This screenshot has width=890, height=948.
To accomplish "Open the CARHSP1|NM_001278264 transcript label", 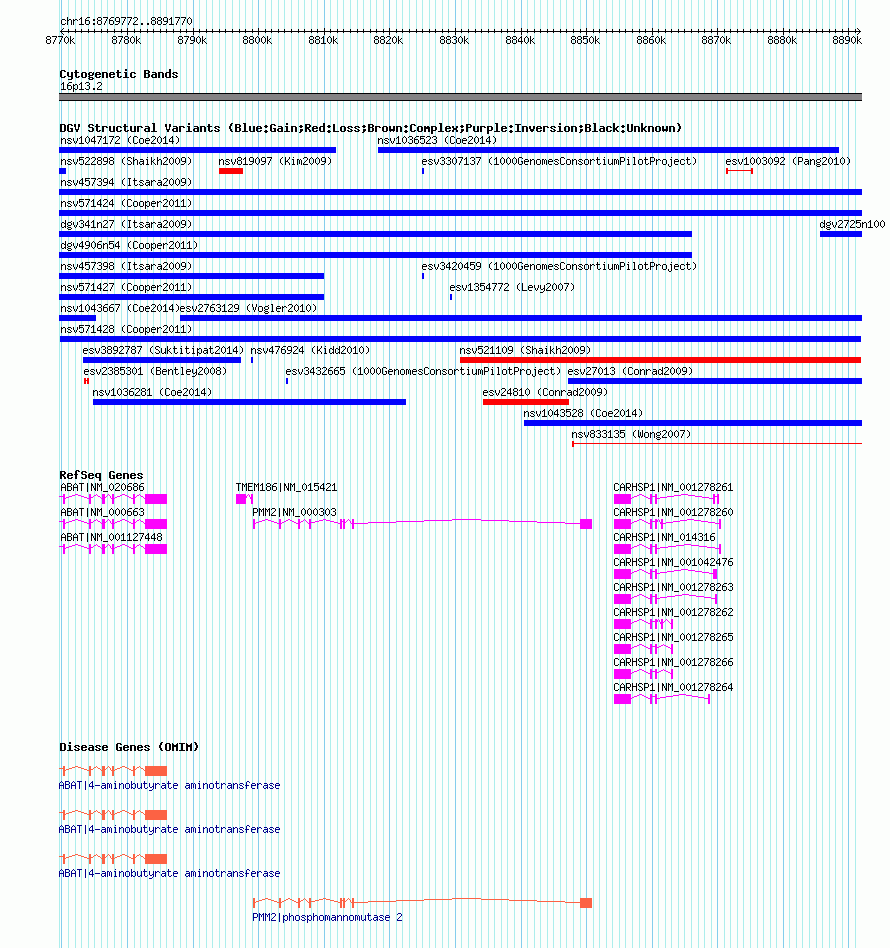I will click(673, 687).
